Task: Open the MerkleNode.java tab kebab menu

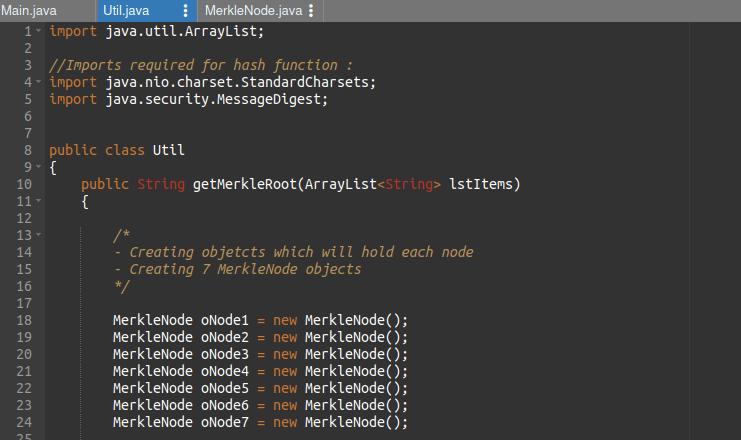Action: pyautogui.click(x=312, y=11)
